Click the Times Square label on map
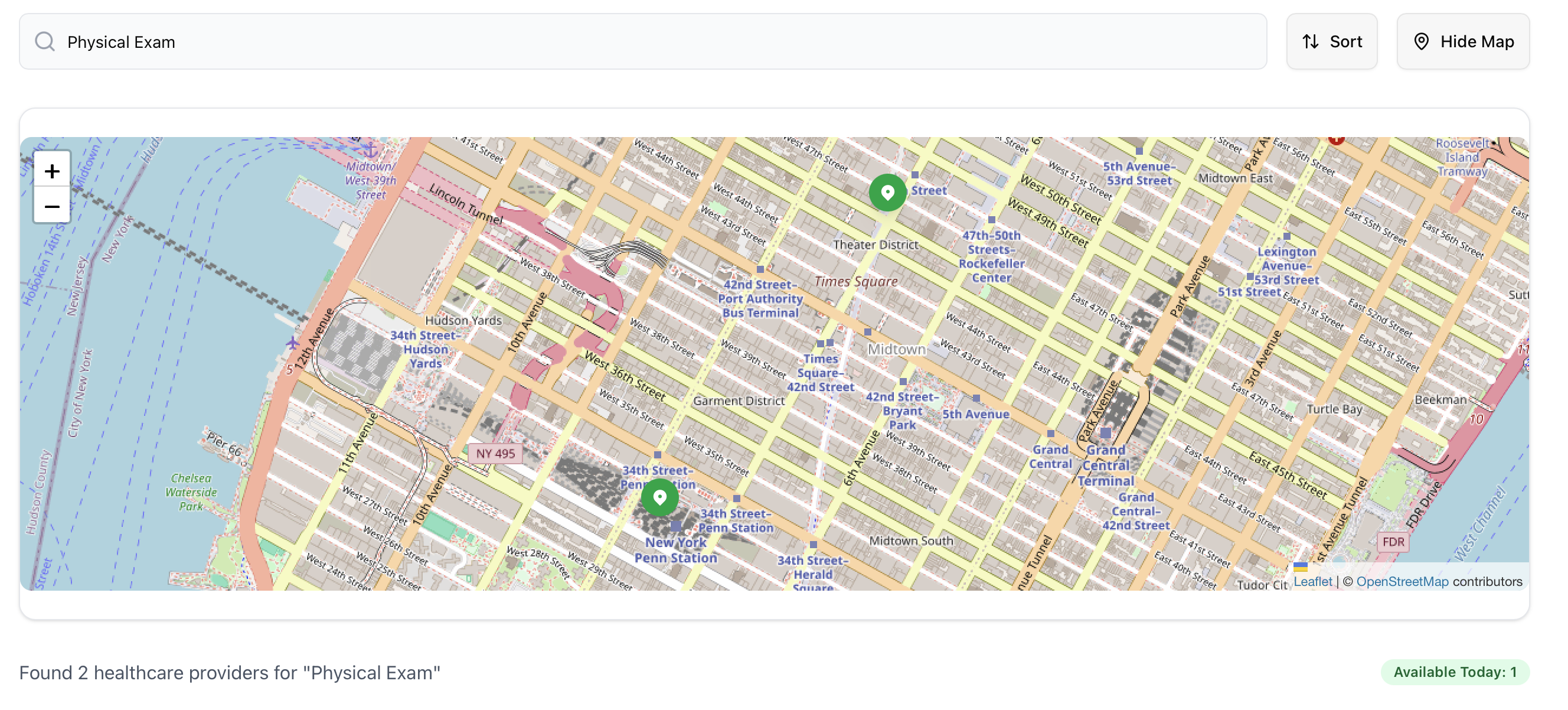Screen dimensions: 1568x710 [855, 281]
